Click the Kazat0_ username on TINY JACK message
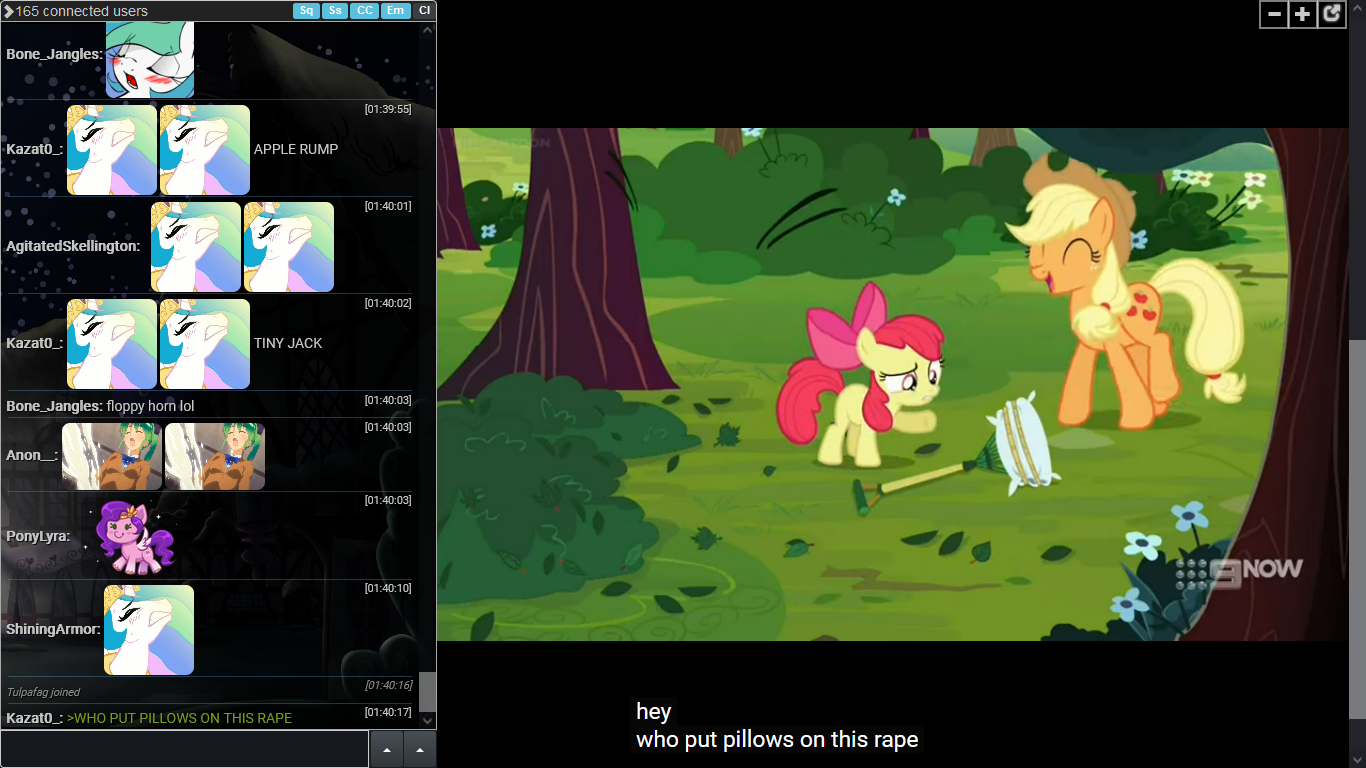The width and height of the screenshot is (1366, 768). pyautogui.click(x=34, y=343)
